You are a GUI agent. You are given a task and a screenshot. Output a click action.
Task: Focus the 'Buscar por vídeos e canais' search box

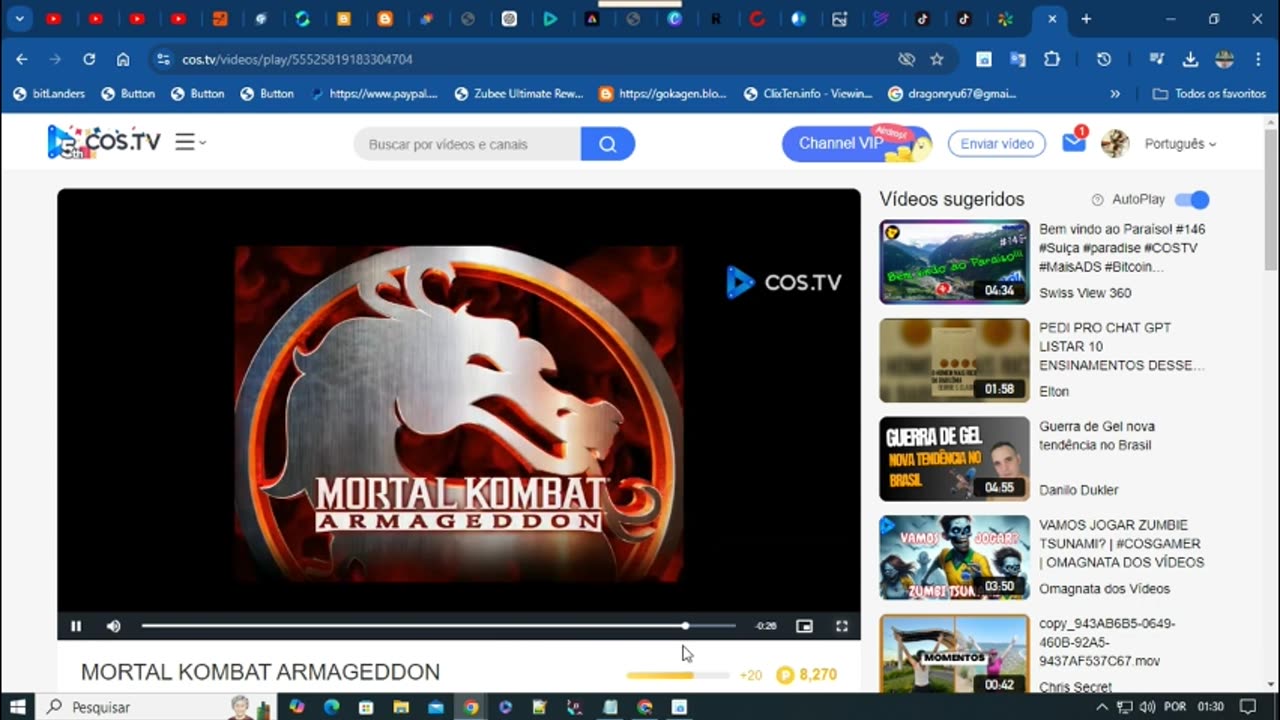coord(467,144)
